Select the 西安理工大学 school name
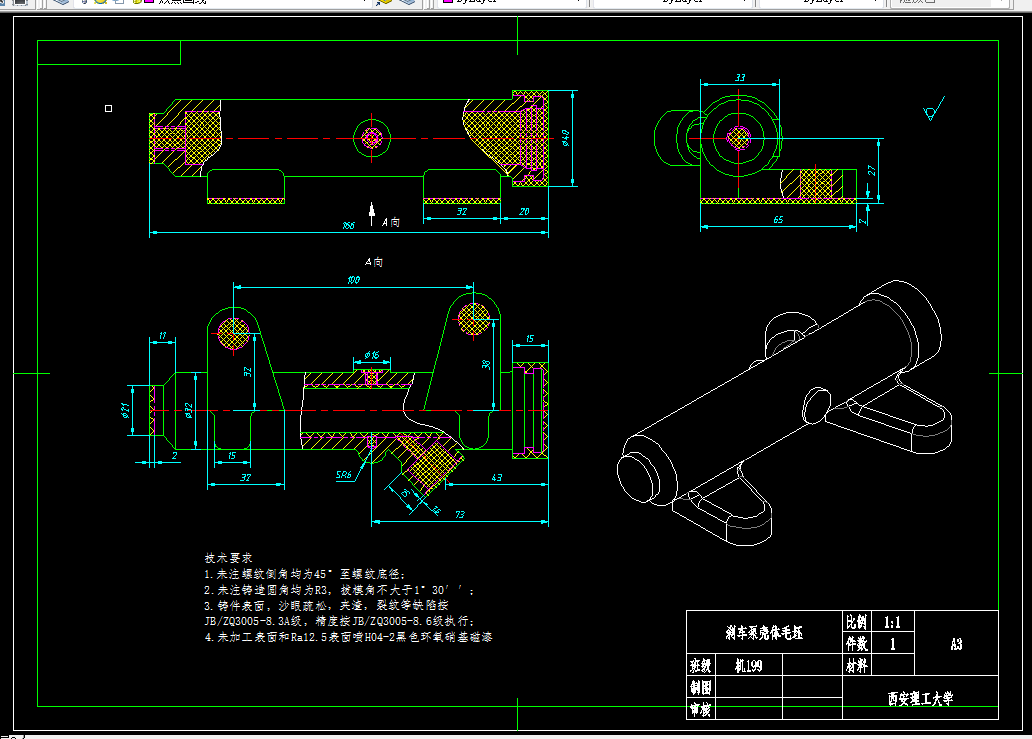This screenshot has height=739, width=1032. coord(920,698)
